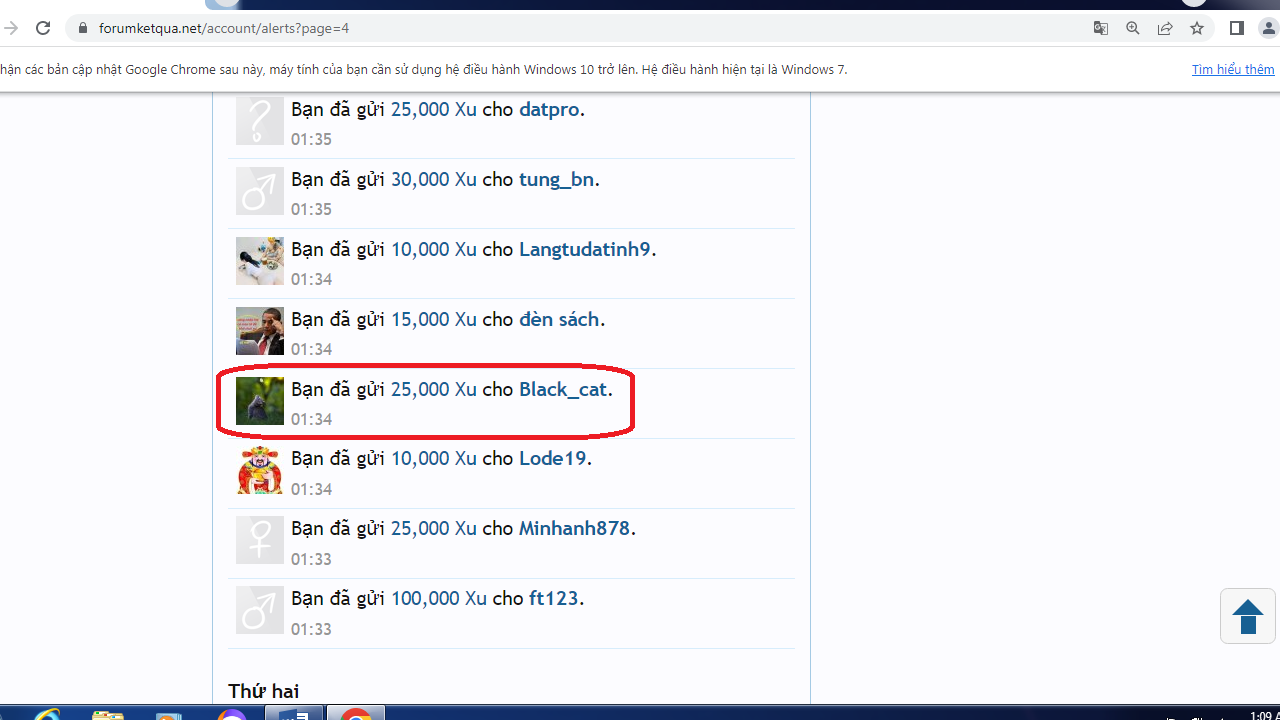Image resolution: width=1280 pixels, height=720 pixels.
Task: Open datpro's user profile link
Action: pyautogui.click(x=549, y=109)
